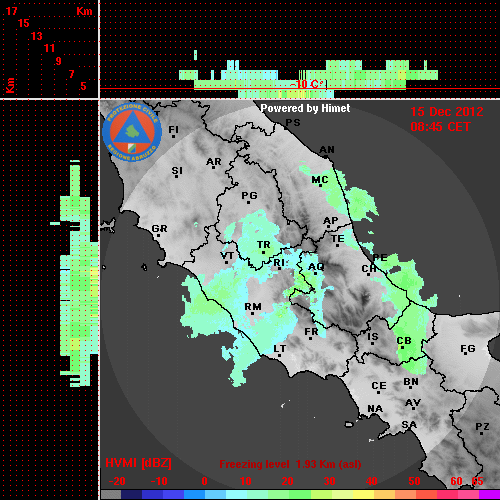Viewport: 500px width, 500px height.
Task: Click the NA city label
Action: (375, 409)
